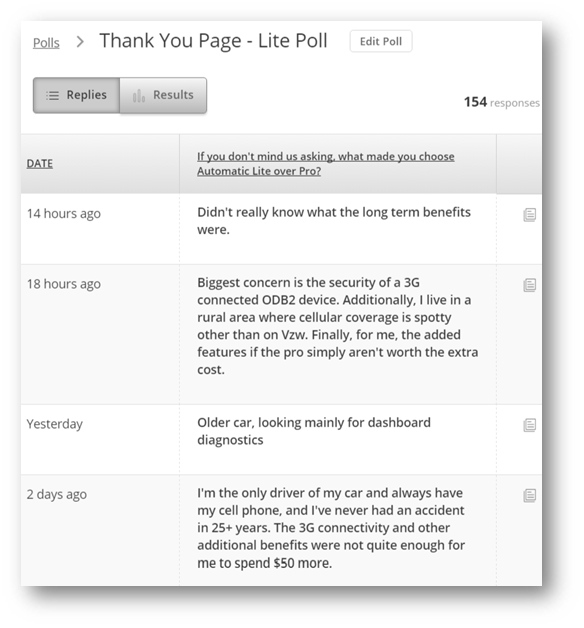Viewport: 584px width, 628px height.
Task: Open note icon for Yesterday reply
Action: pyautogui.click(x=530, y=425)
